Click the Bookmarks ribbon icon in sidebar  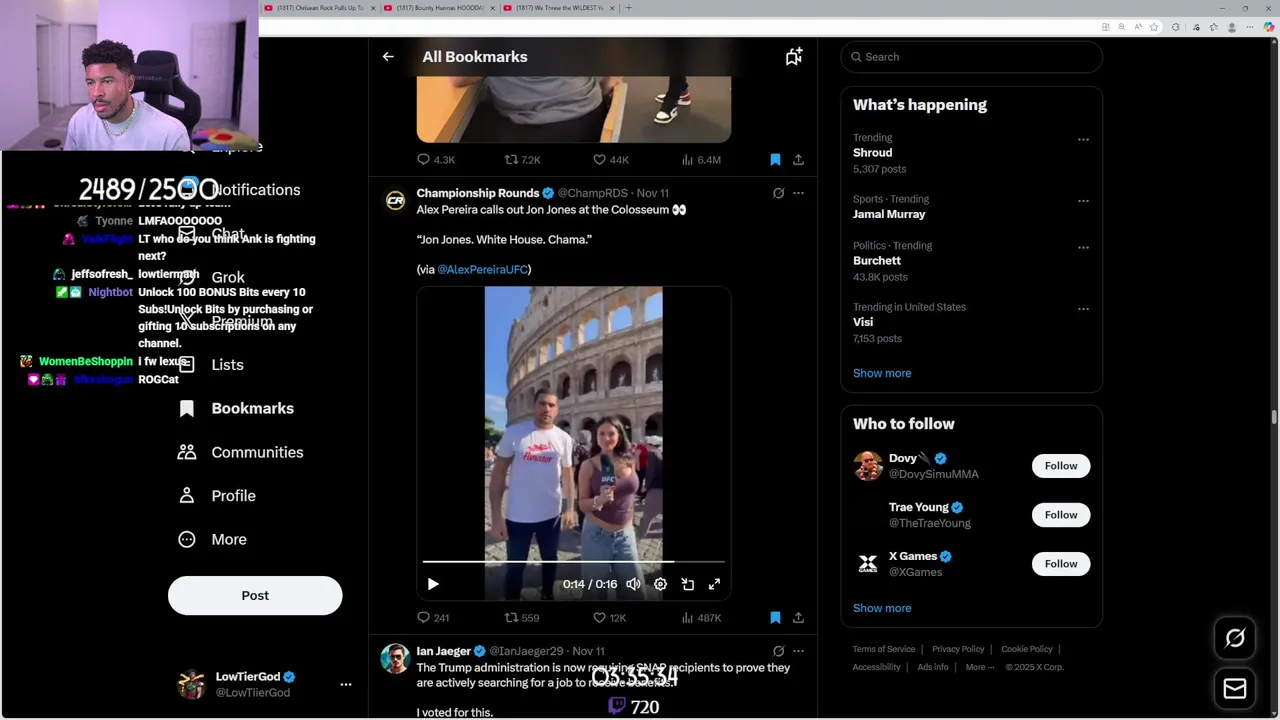click(x=187, y=408)
